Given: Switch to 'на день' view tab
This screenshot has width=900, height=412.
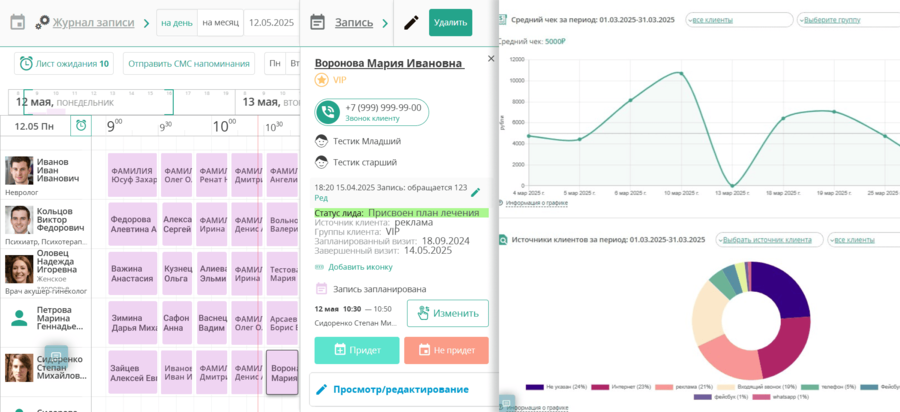Looking at the screenshot, I should (x=177, y=22).
